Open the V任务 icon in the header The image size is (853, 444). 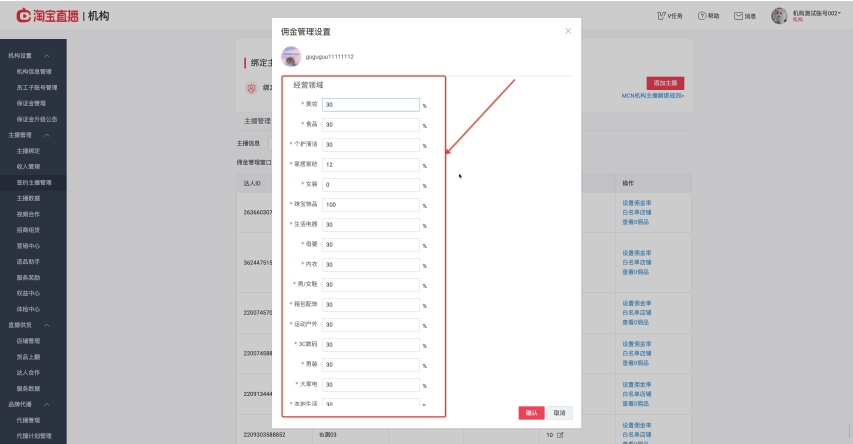[662, 16]
